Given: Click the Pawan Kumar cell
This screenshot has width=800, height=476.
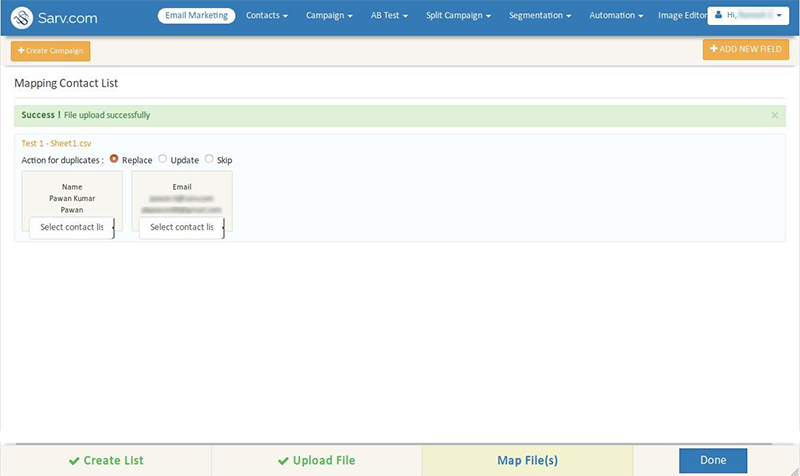Looking at the screenshot, I should pyautogui.click(x=72, y=198).
